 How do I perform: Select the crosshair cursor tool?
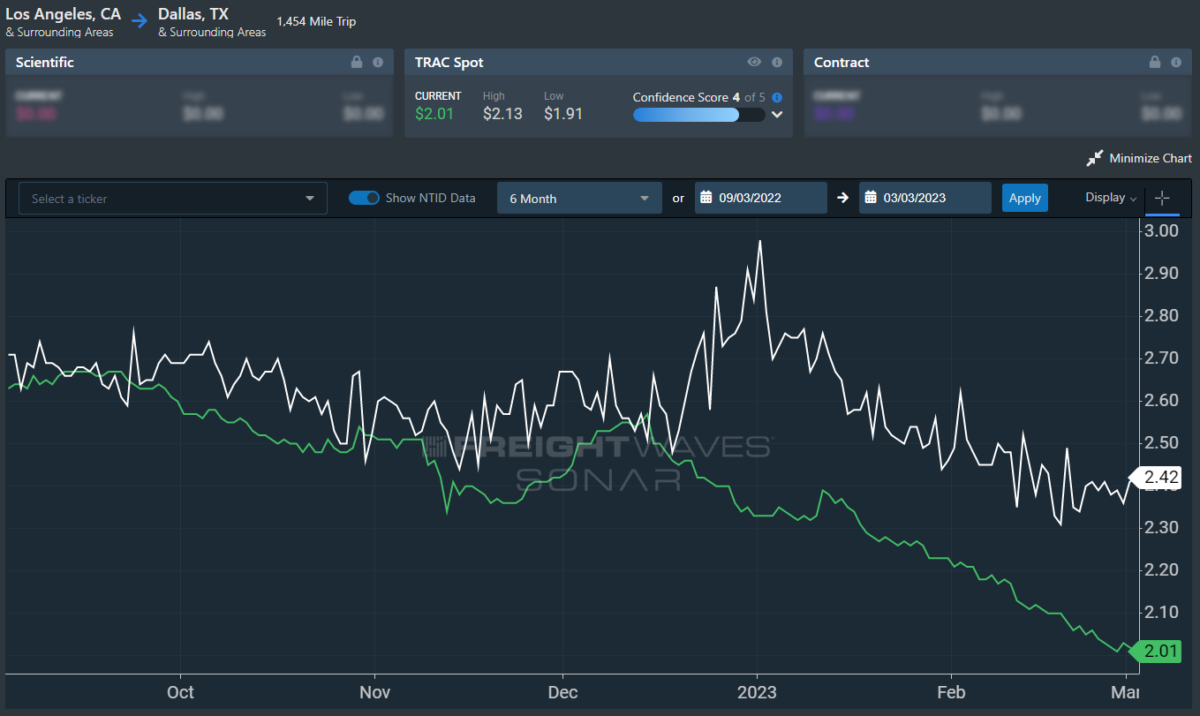(1162, 198)
